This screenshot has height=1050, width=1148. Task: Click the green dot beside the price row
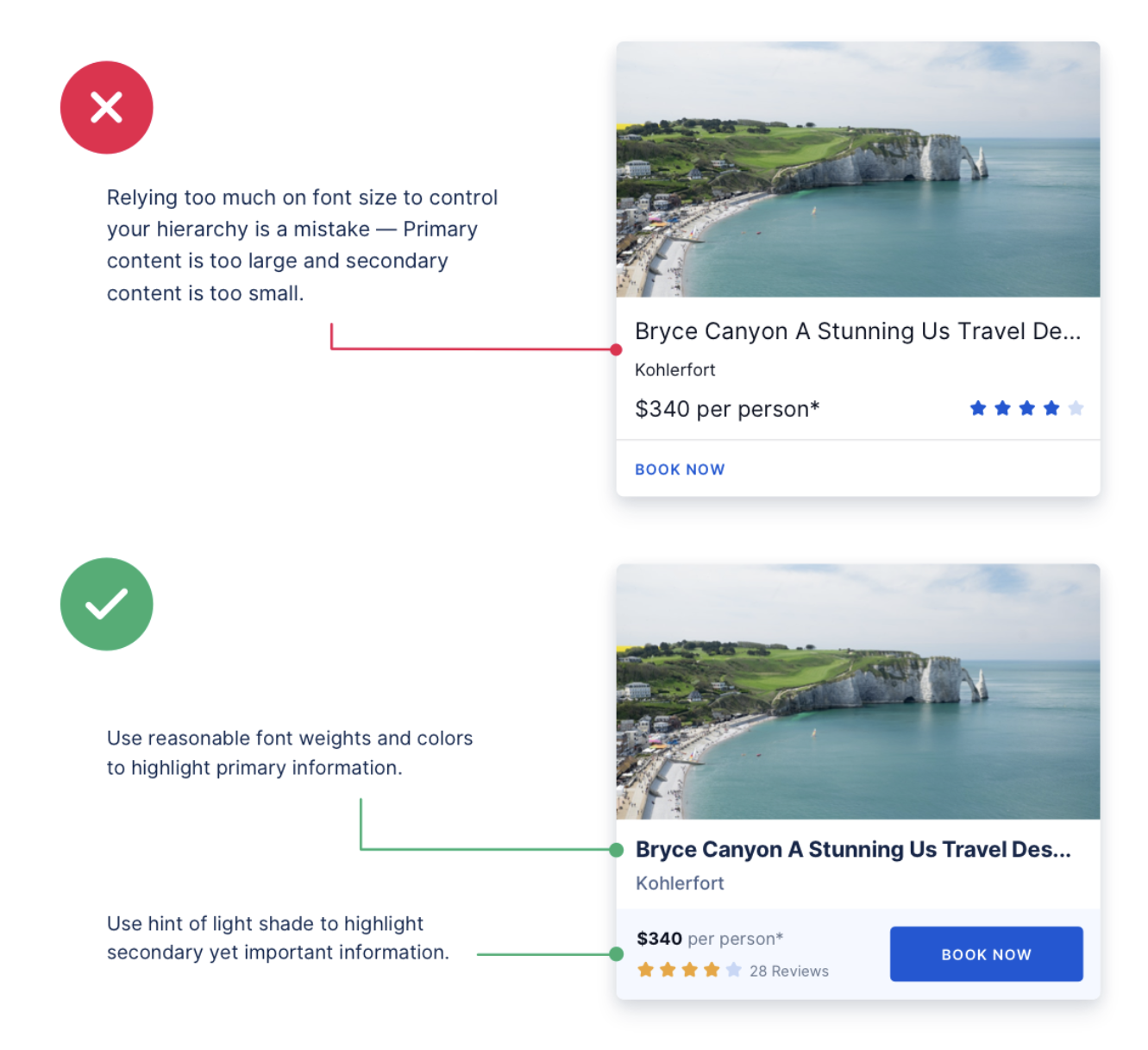tap(616, 954)
